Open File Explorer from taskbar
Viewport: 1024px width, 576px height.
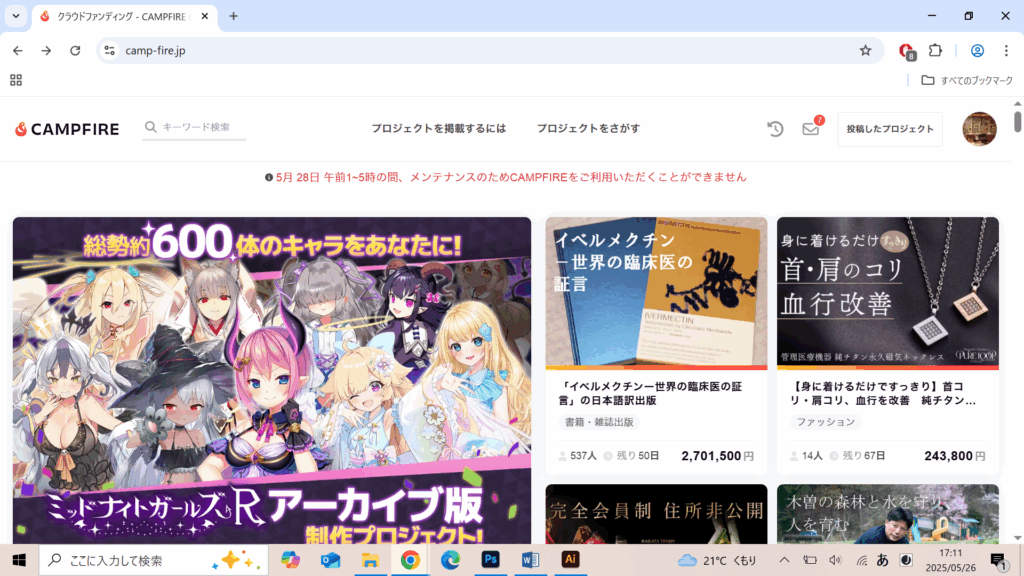tap(370, 560)
